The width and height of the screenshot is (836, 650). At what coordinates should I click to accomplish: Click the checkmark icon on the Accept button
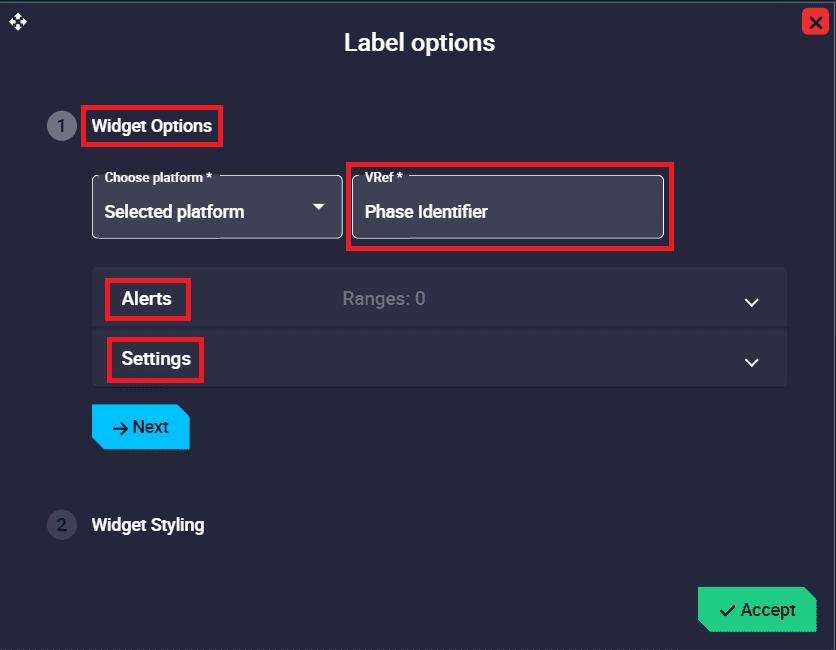727,610
